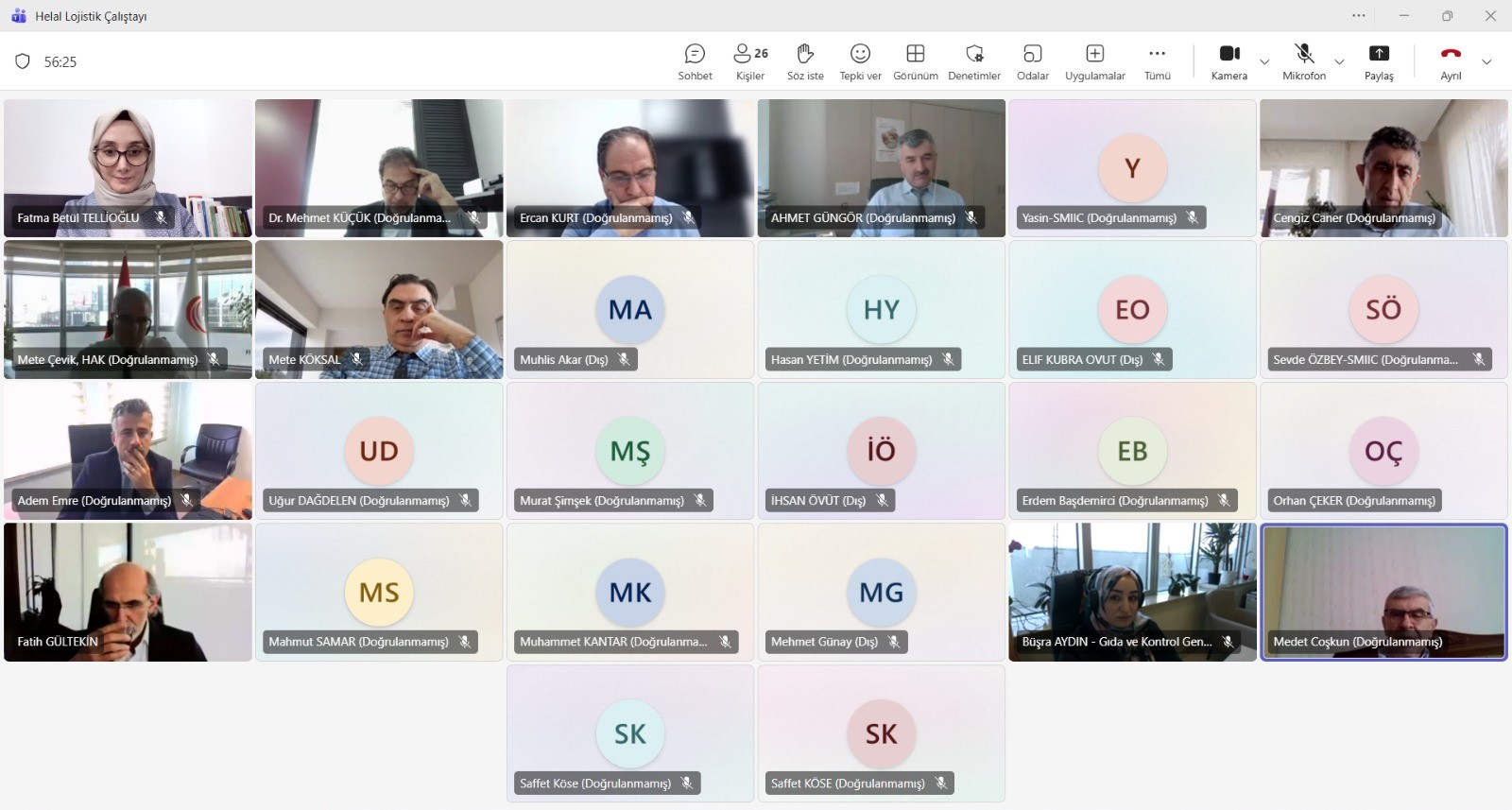
Task: Open the Tümü more options menu
Action: coord(1157,61)
